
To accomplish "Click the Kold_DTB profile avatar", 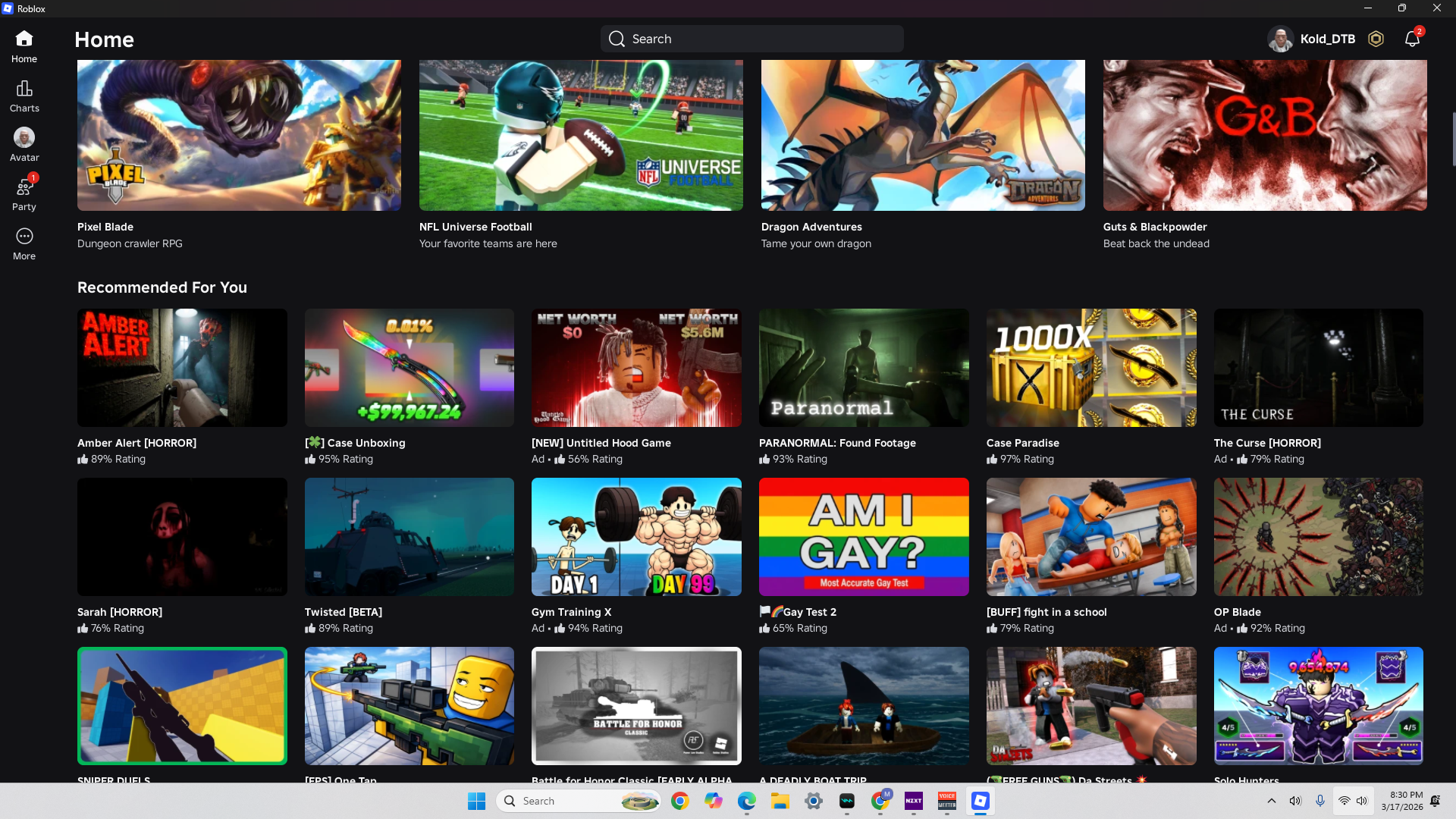I will [x=1280, y=39].
